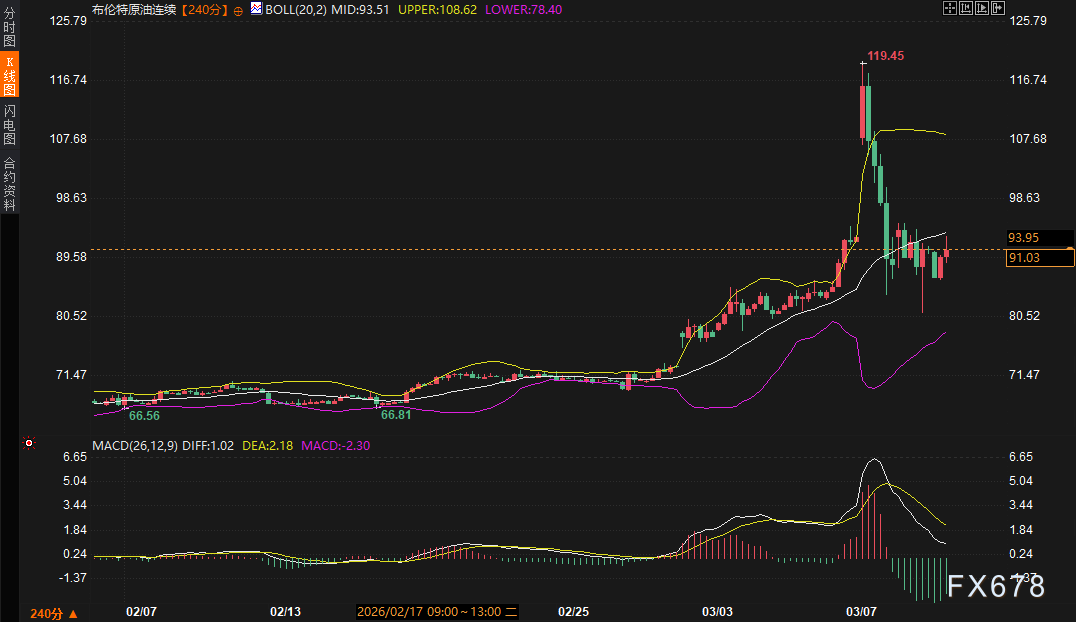Click the orange crosshair icon beside 240分
1076x622 pixels.
click(238, 9)
